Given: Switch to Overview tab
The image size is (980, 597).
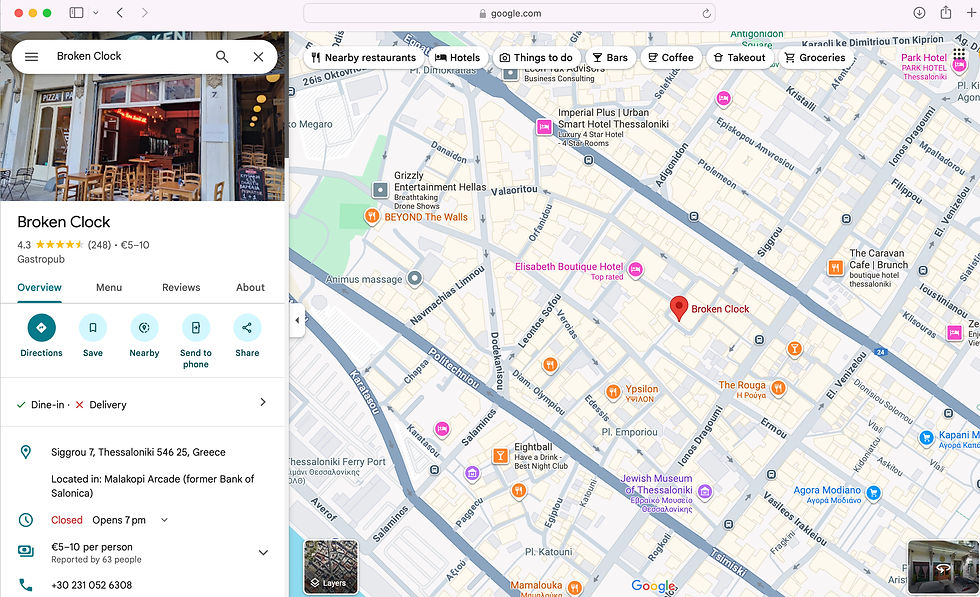Looking at the screenshot, I should click(x=39, y=288).
